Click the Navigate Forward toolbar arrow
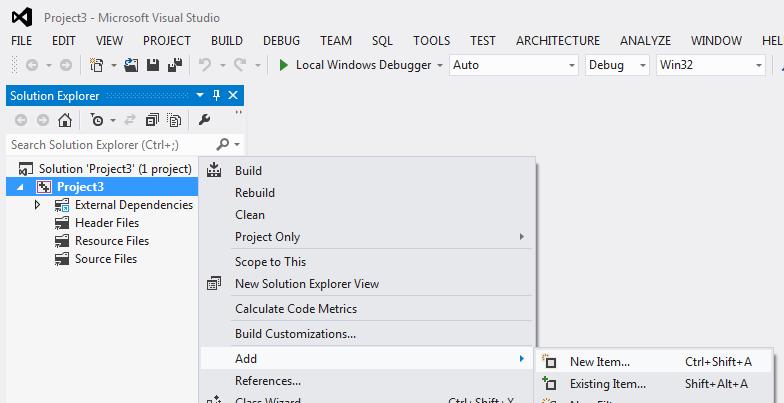This screenshot has height=403, width=784. pos(66,65)
